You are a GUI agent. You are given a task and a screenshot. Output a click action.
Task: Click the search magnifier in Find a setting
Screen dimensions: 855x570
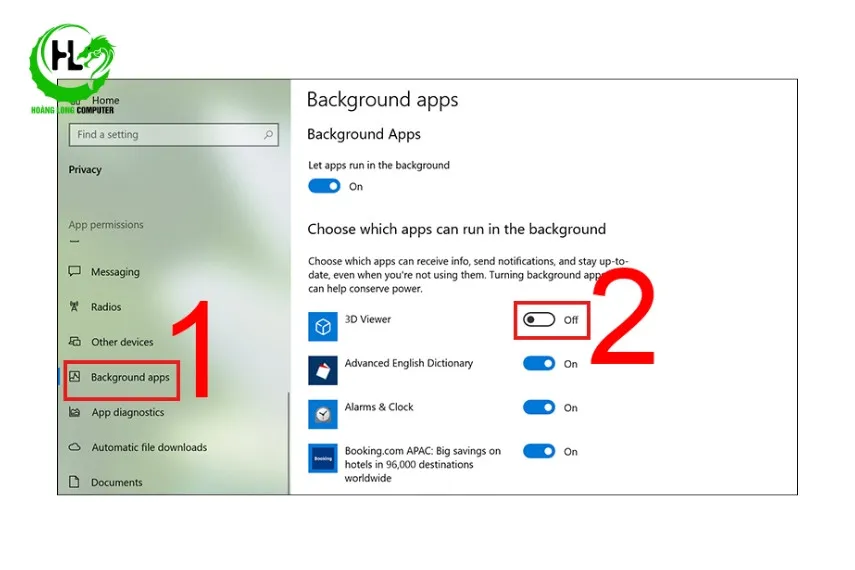pos(268,135)
